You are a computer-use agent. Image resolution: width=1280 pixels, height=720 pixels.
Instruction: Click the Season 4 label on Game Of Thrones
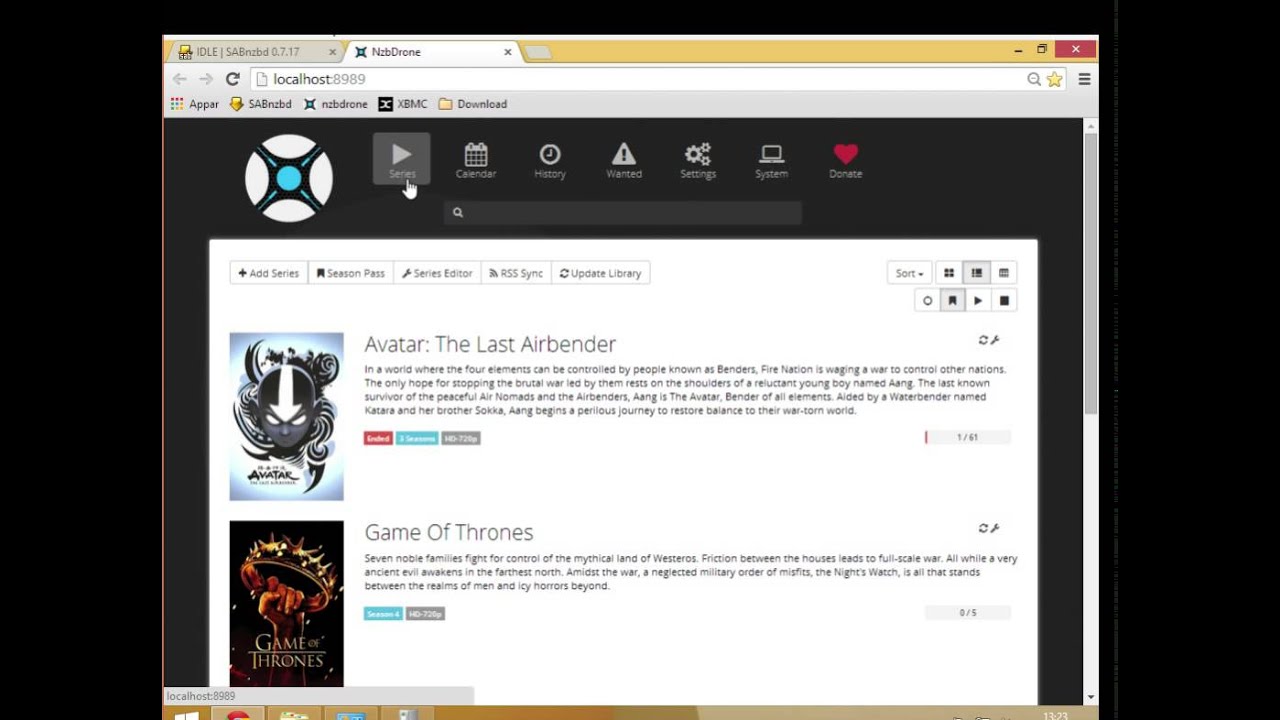[383, 614]
